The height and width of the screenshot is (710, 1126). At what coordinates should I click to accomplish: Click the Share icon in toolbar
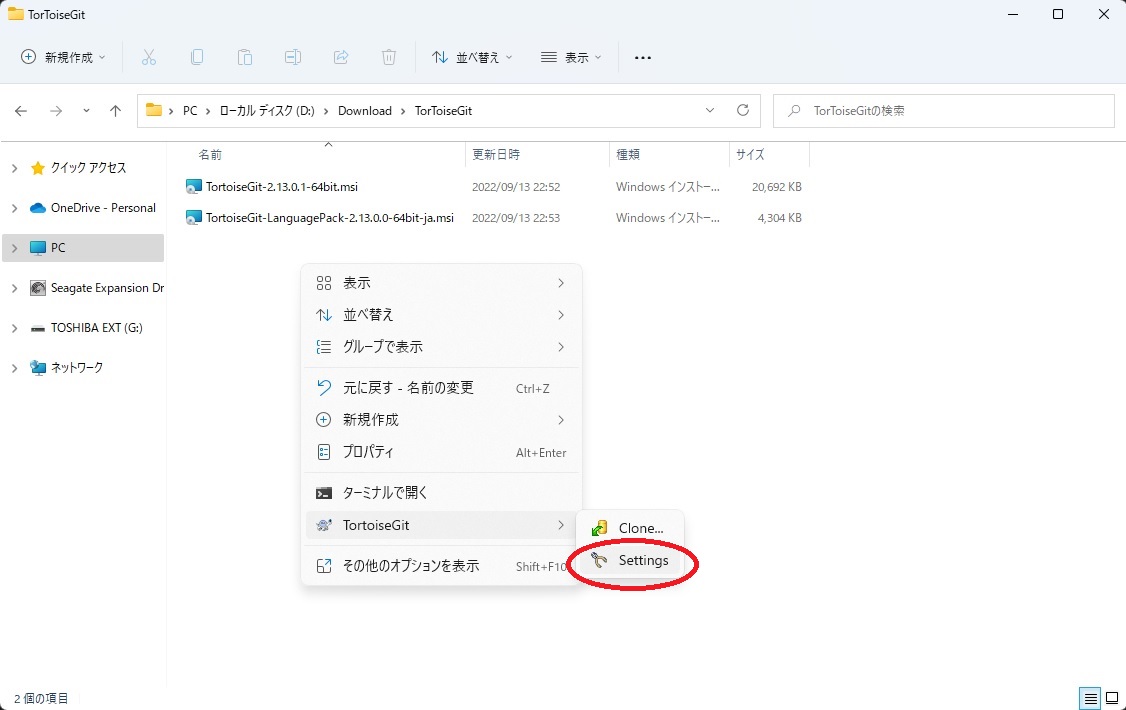(x=341, y=57)
